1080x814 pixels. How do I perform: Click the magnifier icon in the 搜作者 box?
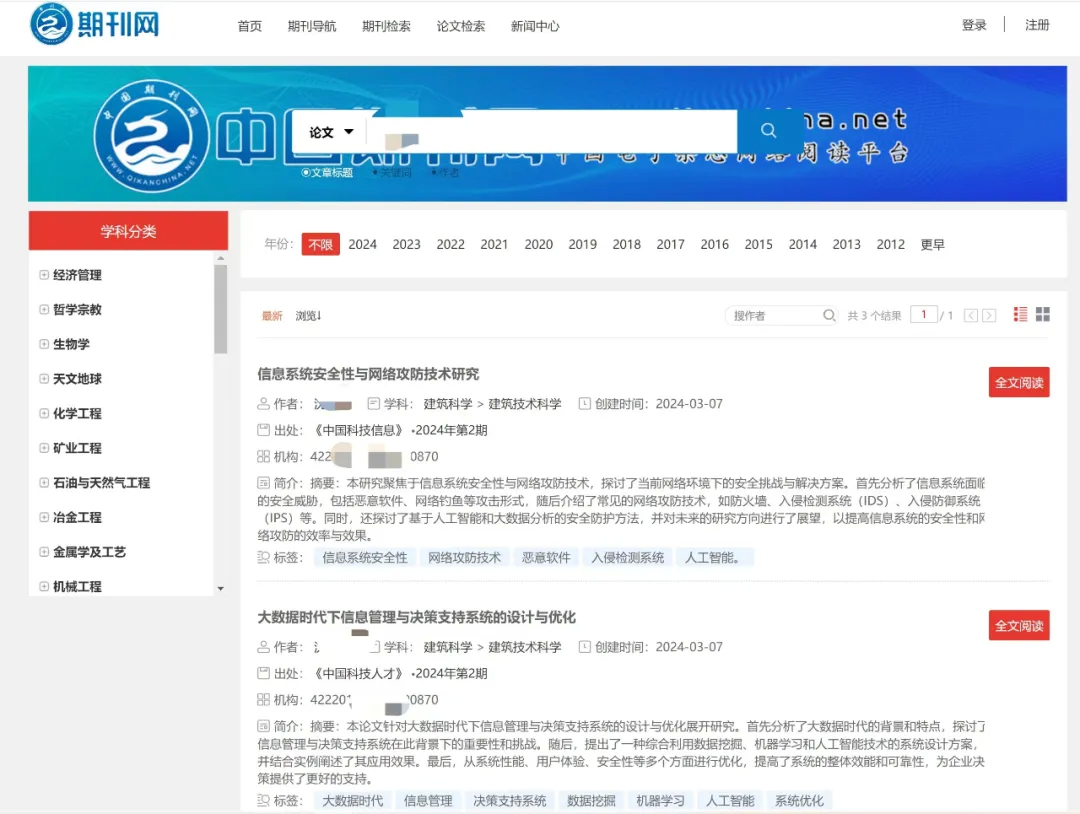click(x=828, y=313)
